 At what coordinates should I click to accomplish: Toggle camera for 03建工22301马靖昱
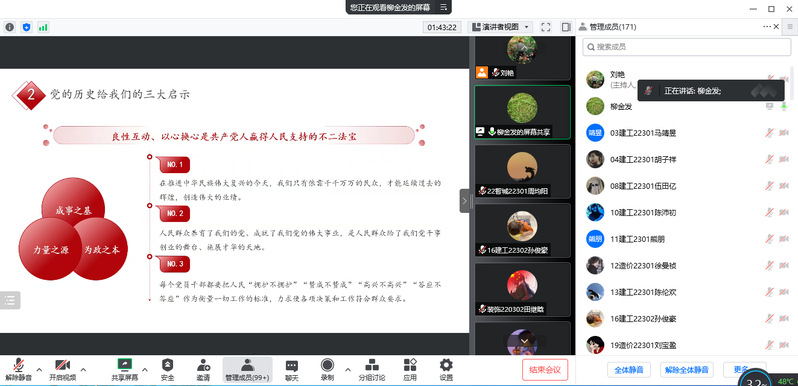pyautogui.click(x=784, y=133)
